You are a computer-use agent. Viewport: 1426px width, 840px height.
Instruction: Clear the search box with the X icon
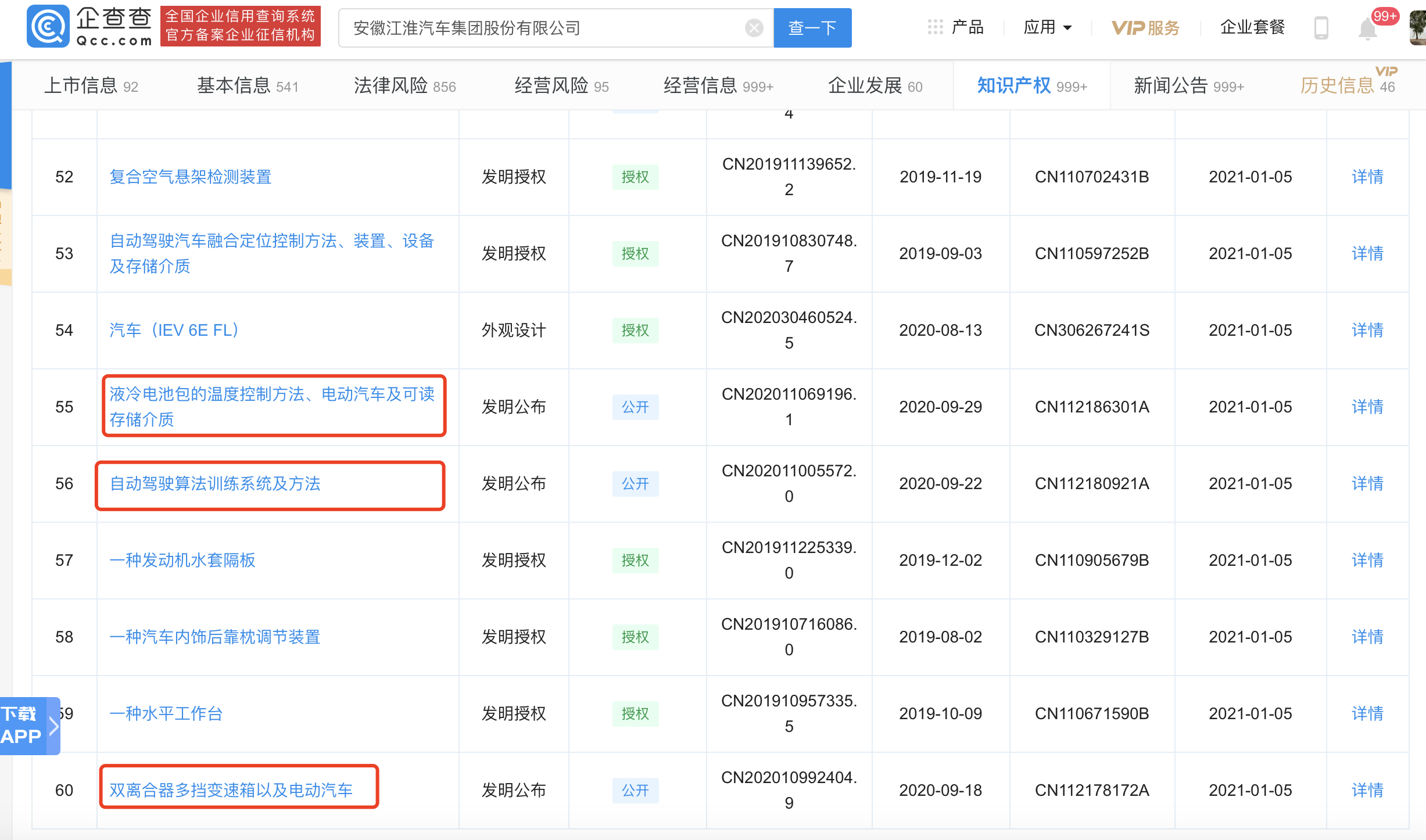pos(754,28)
